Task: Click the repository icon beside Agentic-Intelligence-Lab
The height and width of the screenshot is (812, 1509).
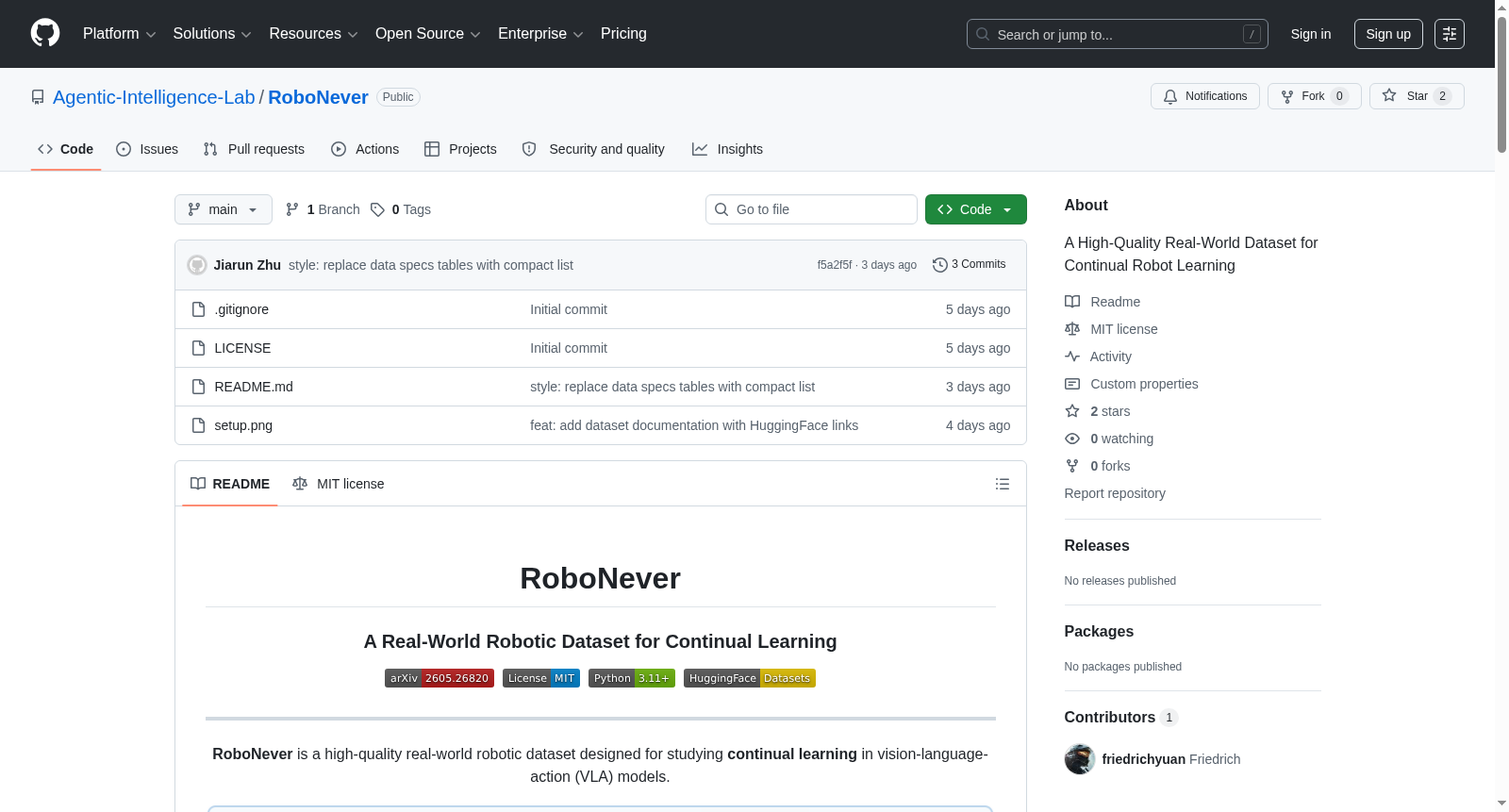Action: pos(38,97)
